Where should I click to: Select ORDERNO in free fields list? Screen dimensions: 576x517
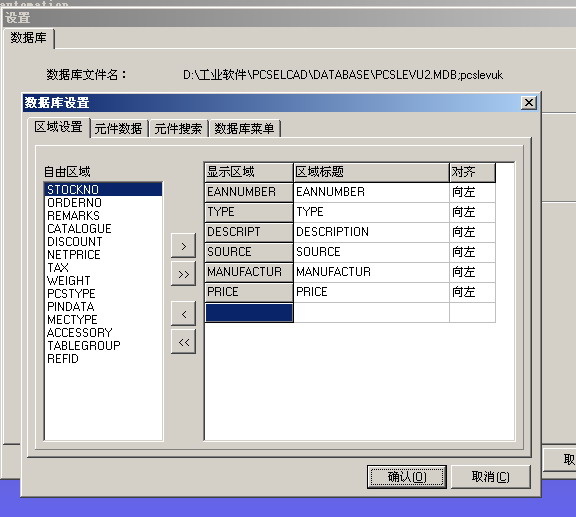tap(103, 202)
